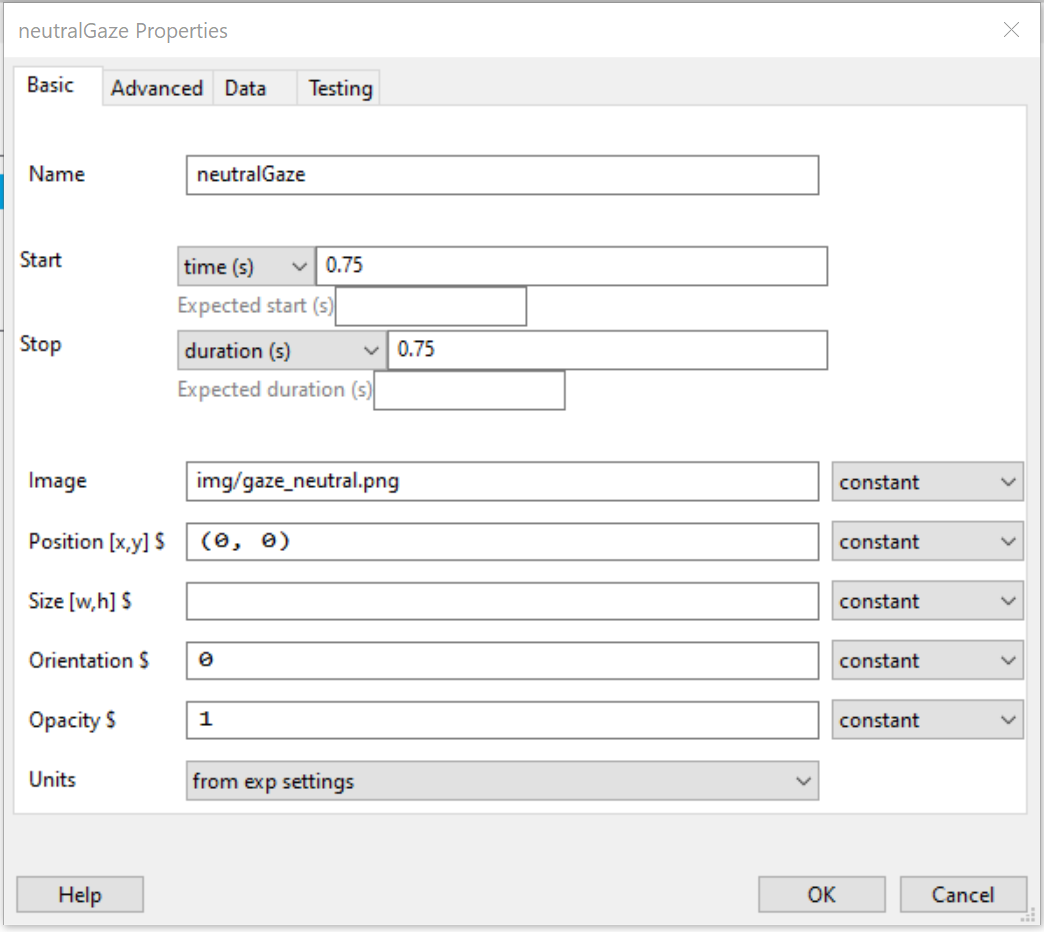
Task: Click the Expected start input box
Action: [x=430, y=306]
